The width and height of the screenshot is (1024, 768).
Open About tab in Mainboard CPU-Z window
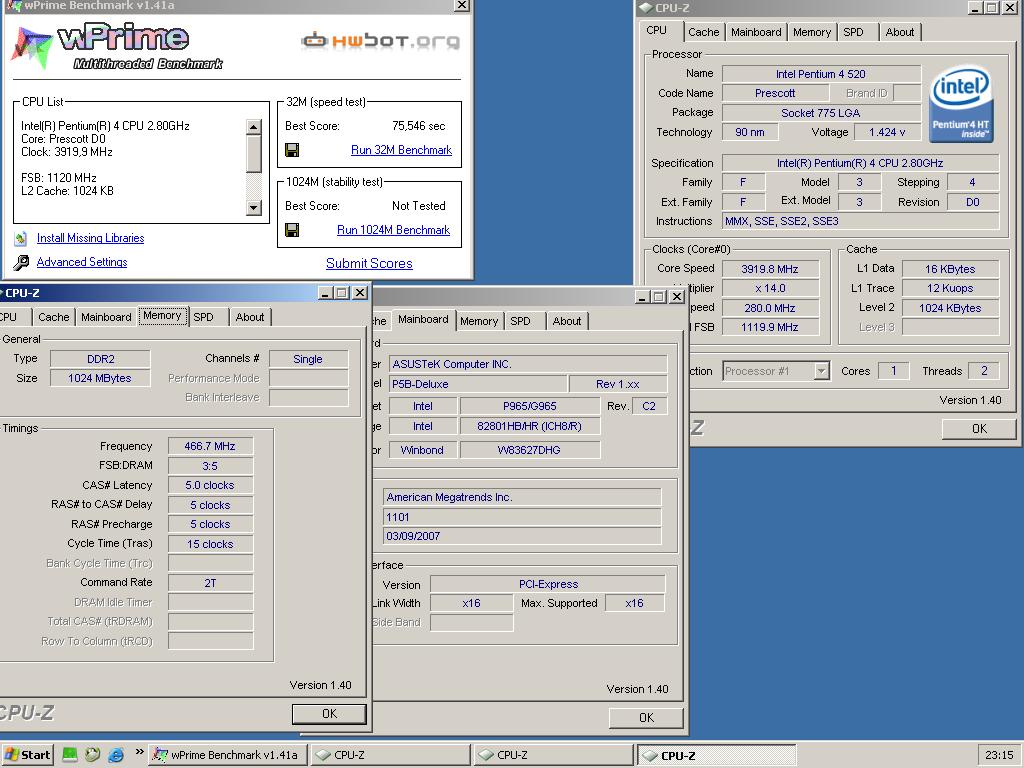[x=566, y=321]
